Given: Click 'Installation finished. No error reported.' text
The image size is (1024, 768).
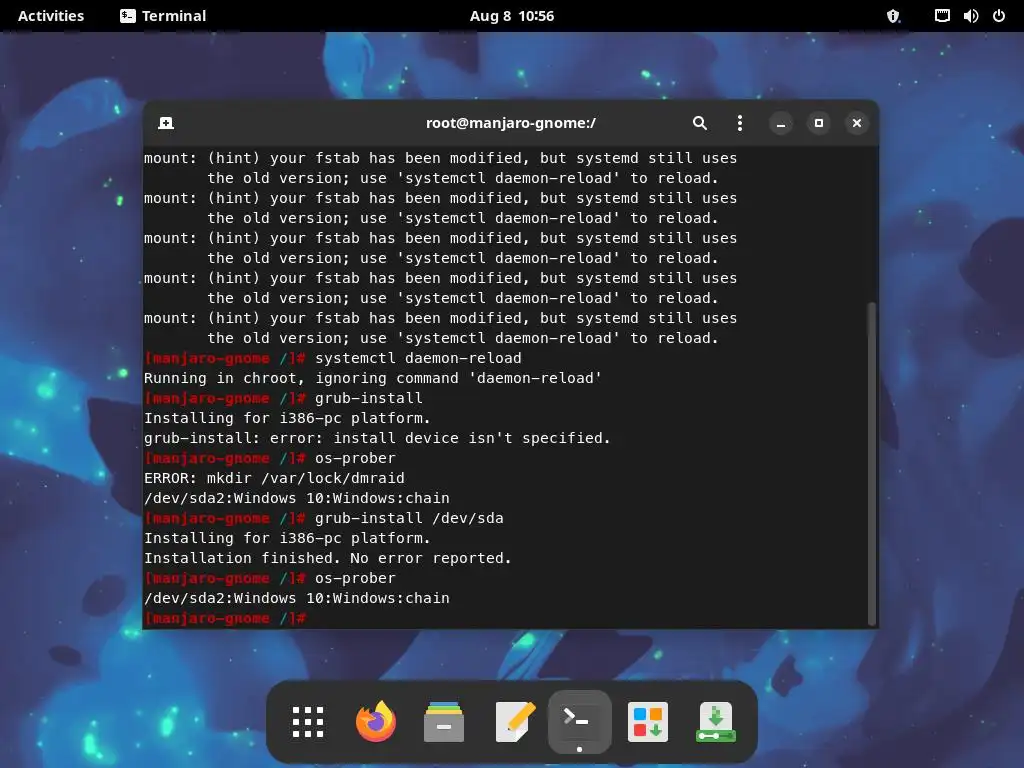Looking at the screenshot, I should pos(327,558).
